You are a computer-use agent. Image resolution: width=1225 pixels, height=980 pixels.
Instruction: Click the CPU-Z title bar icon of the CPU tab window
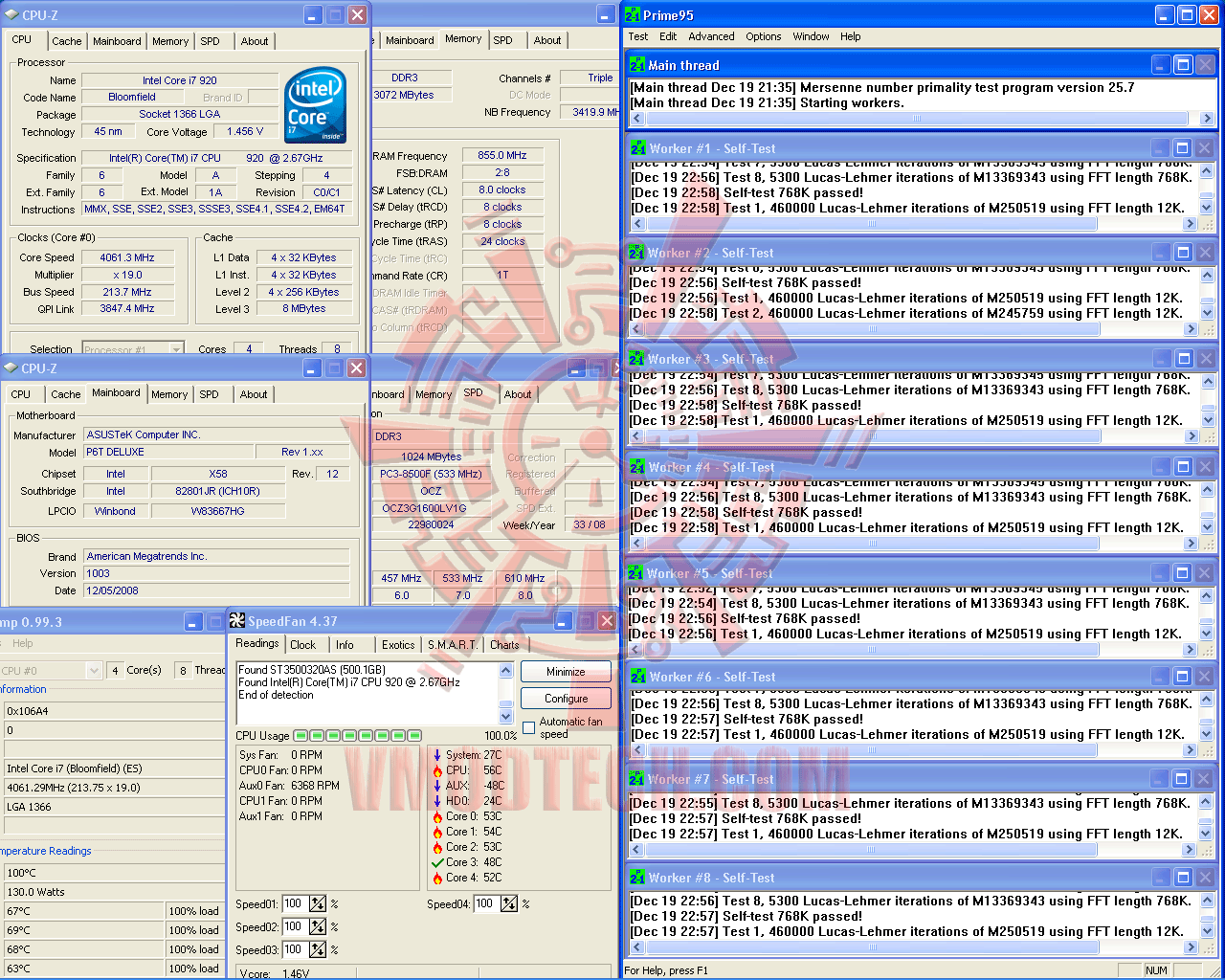[x=11, y=15]
